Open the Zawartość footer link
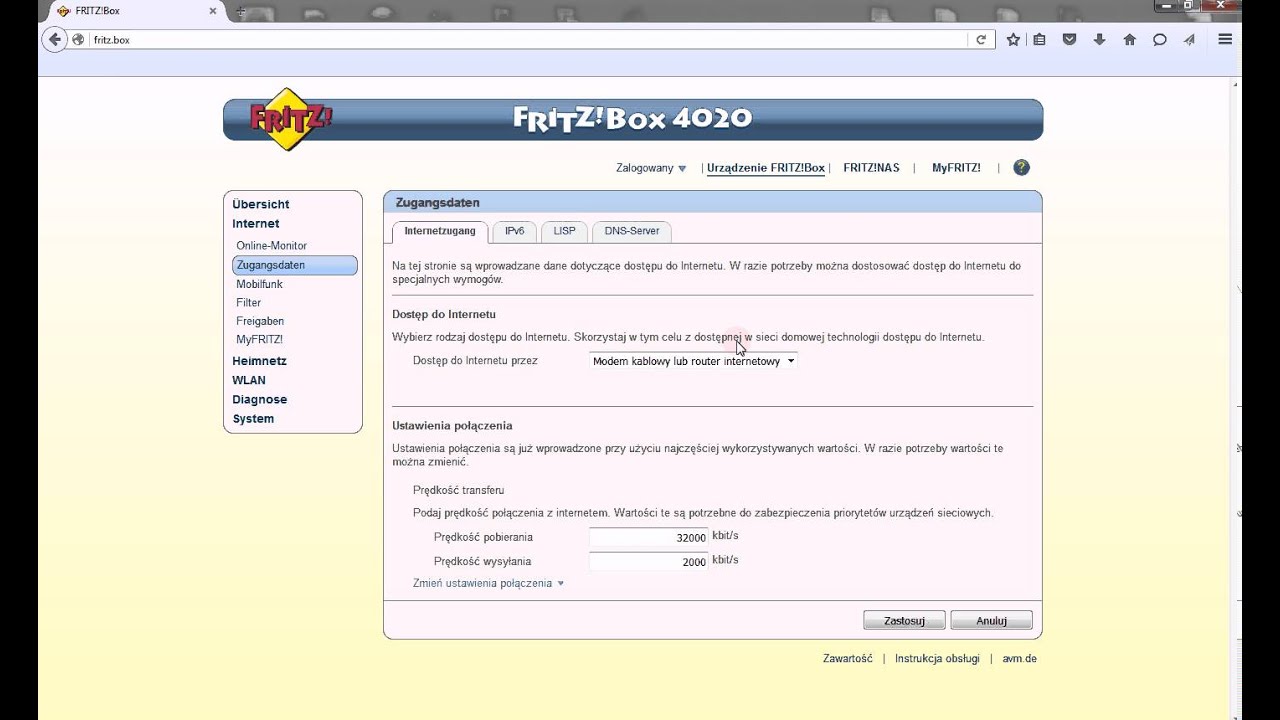 pyautogui.click(x=848, y=659)
